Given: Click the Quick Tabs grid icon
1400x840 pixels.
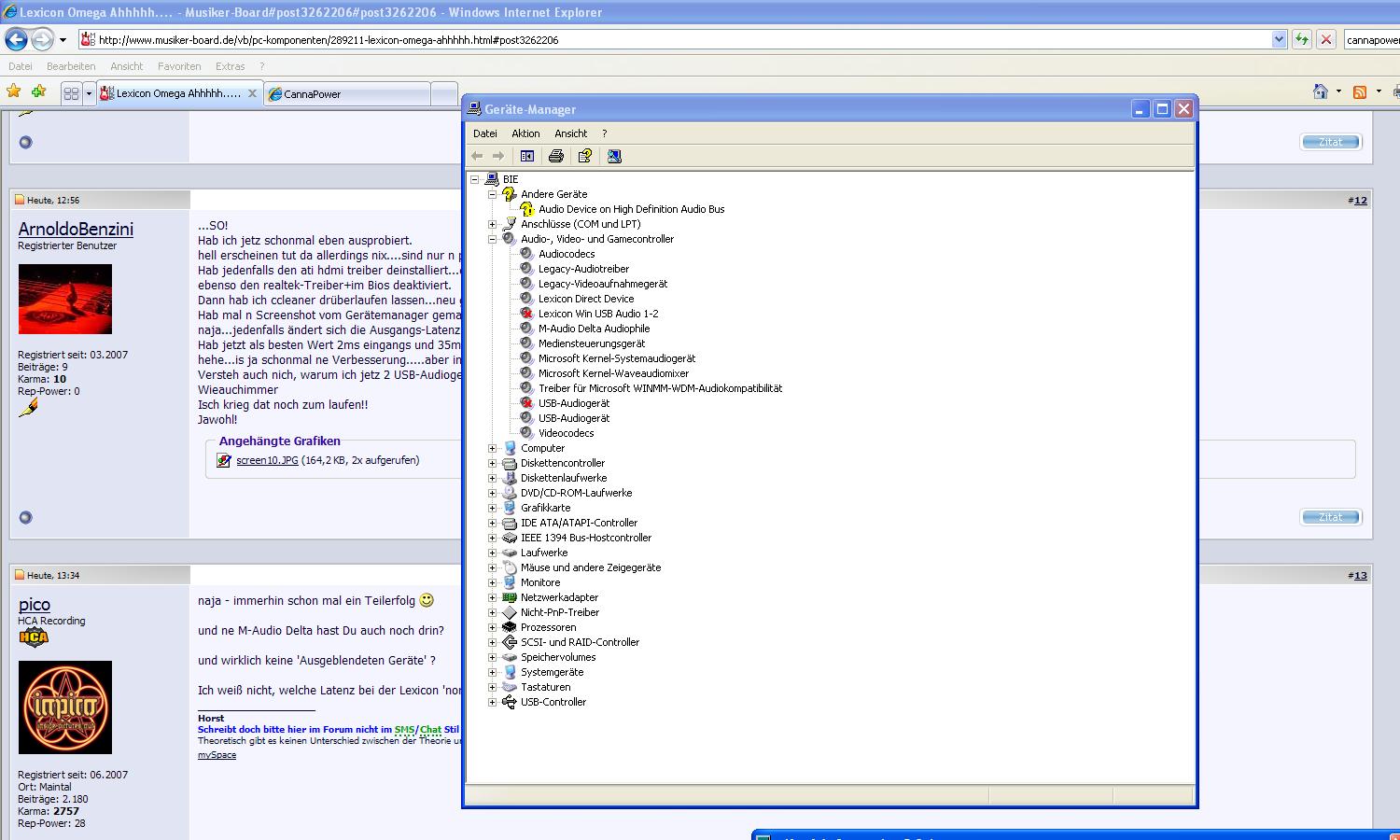Looking at the screenshot, I should tap(71, 93).
